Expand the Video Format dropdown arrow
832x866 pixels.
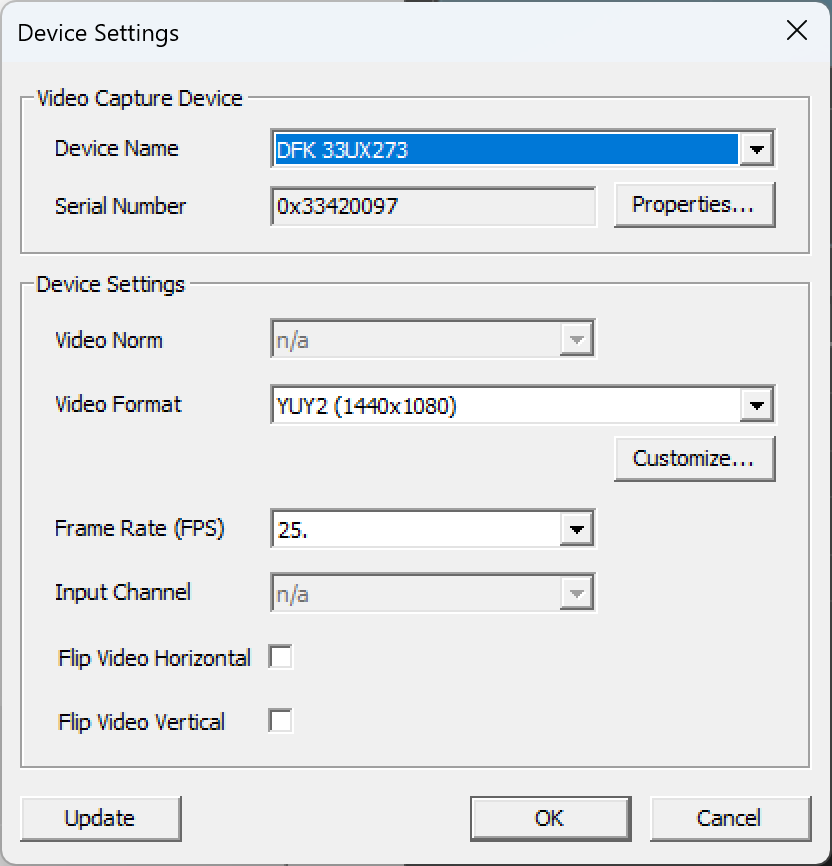pyautogui.click(x=756, y=405)
